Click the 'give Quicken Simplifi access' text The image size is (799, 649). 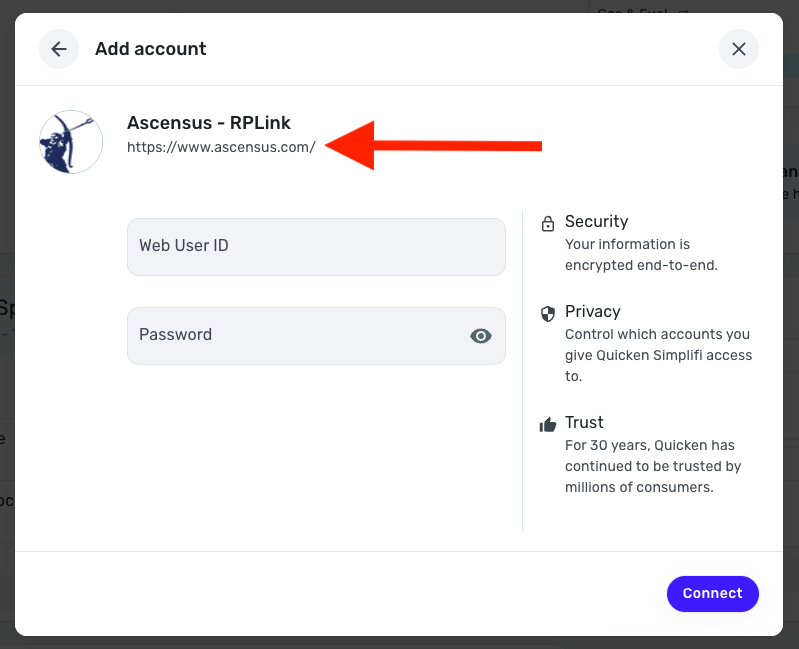point(658,355)
